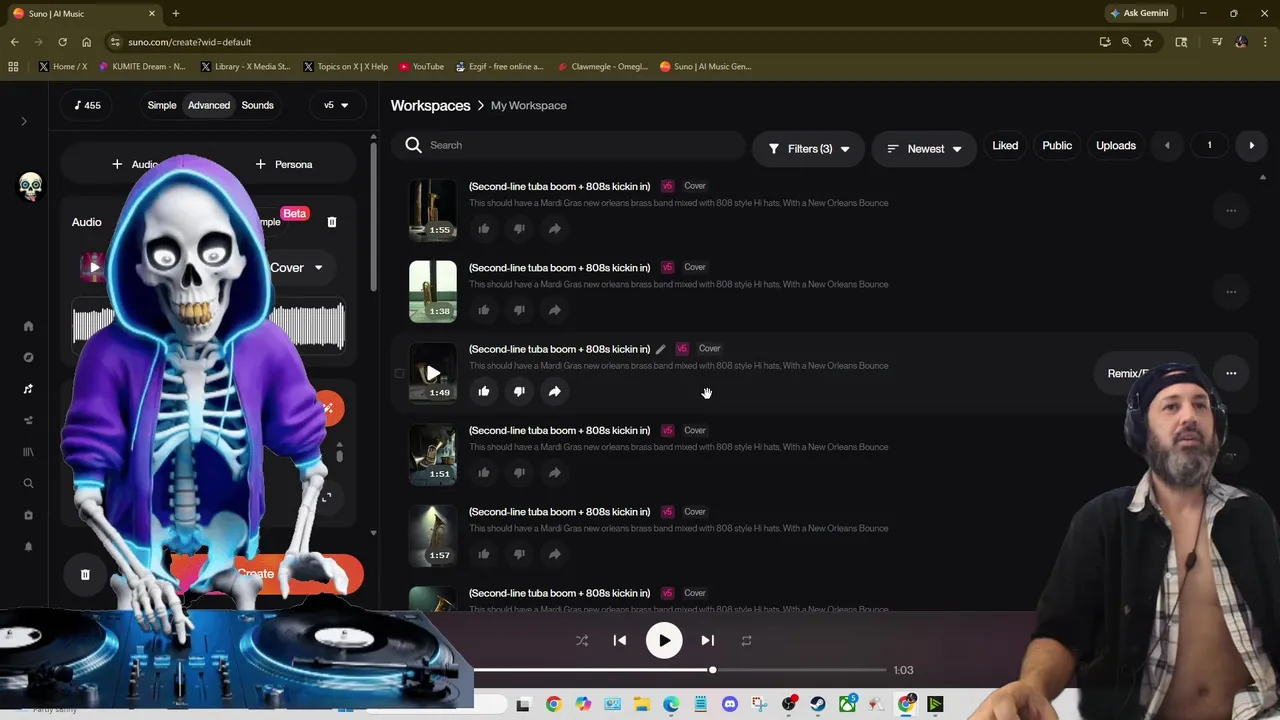Seek using the playback progress slider handle
Screen dimensions: 1280x720
tap(712, 670)
